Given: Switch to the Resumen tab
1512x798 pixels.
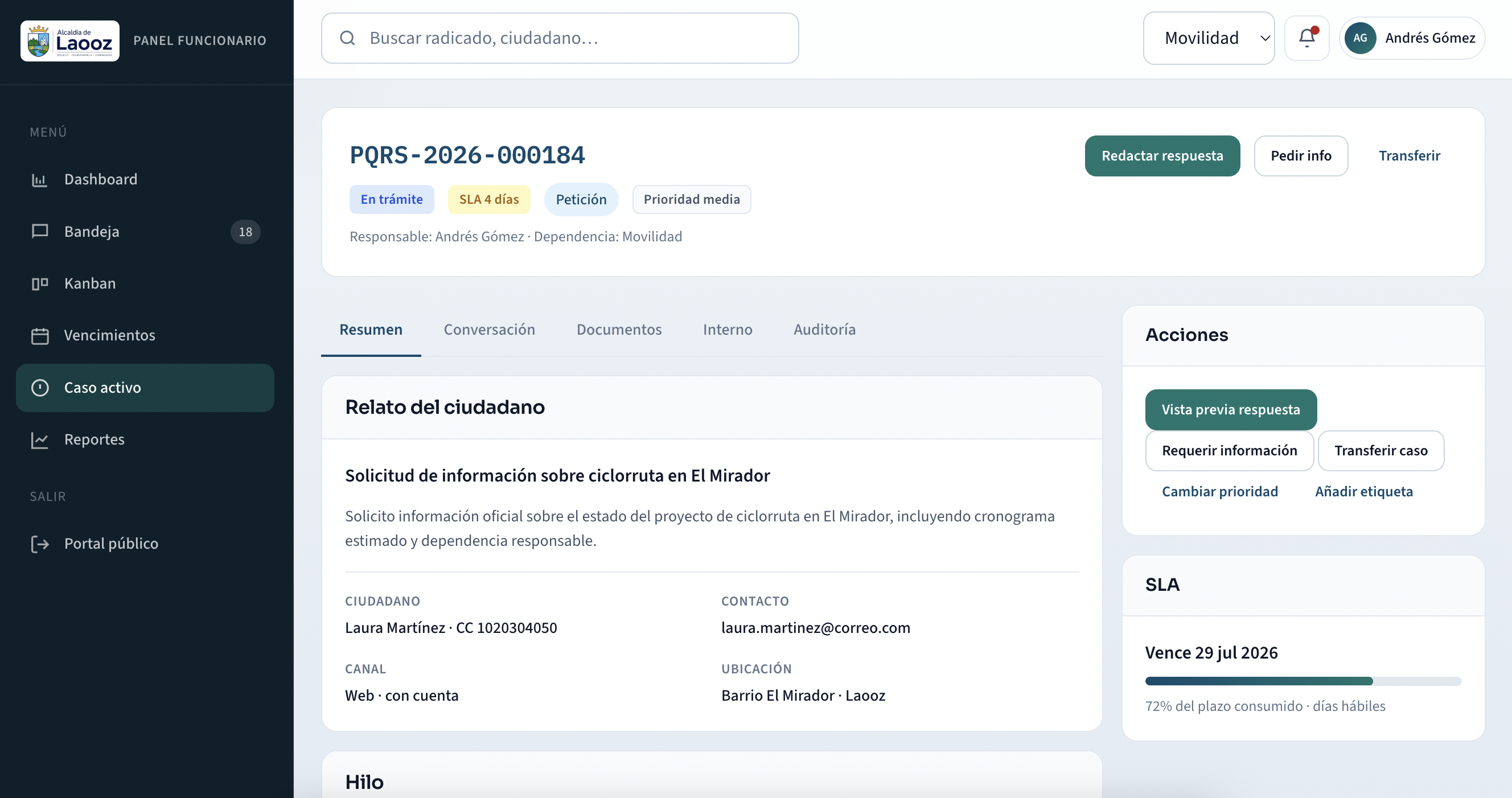Looking at the screenshot, I should click(x=371, y=330).
